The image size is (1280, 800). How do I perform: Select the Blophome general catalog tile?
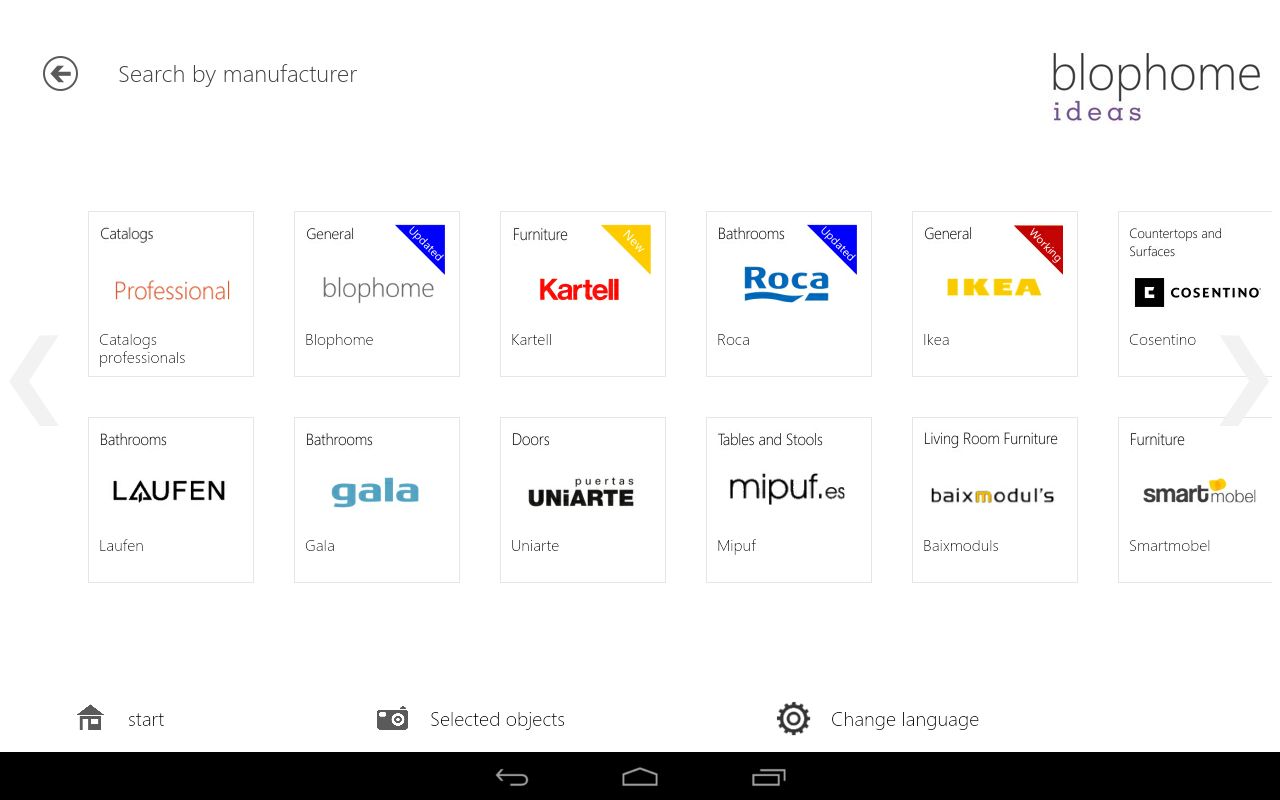377,294
